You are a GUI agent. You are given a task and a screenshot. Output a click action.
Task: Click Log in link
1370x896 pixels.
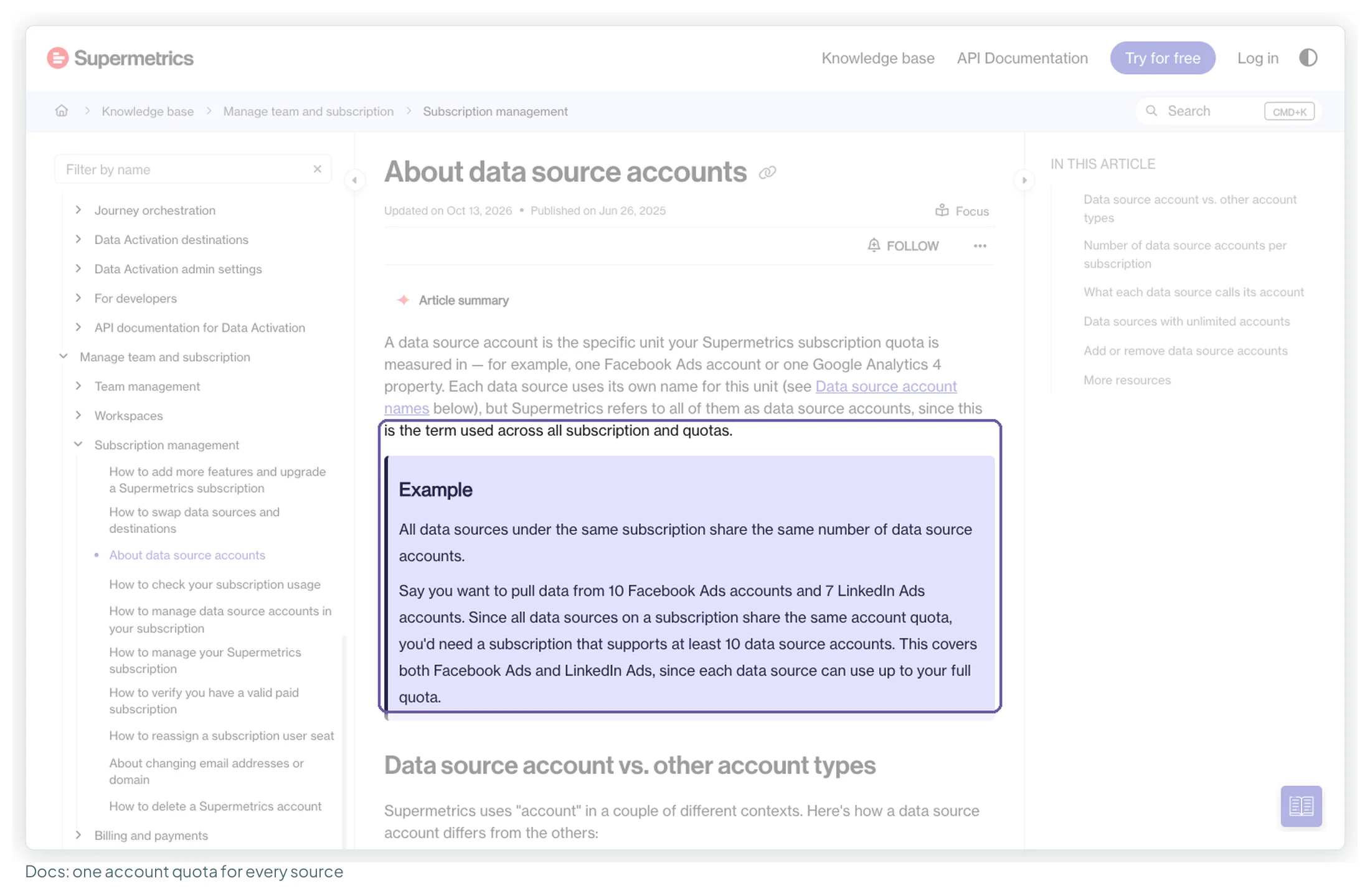[x=1257, y=58]
